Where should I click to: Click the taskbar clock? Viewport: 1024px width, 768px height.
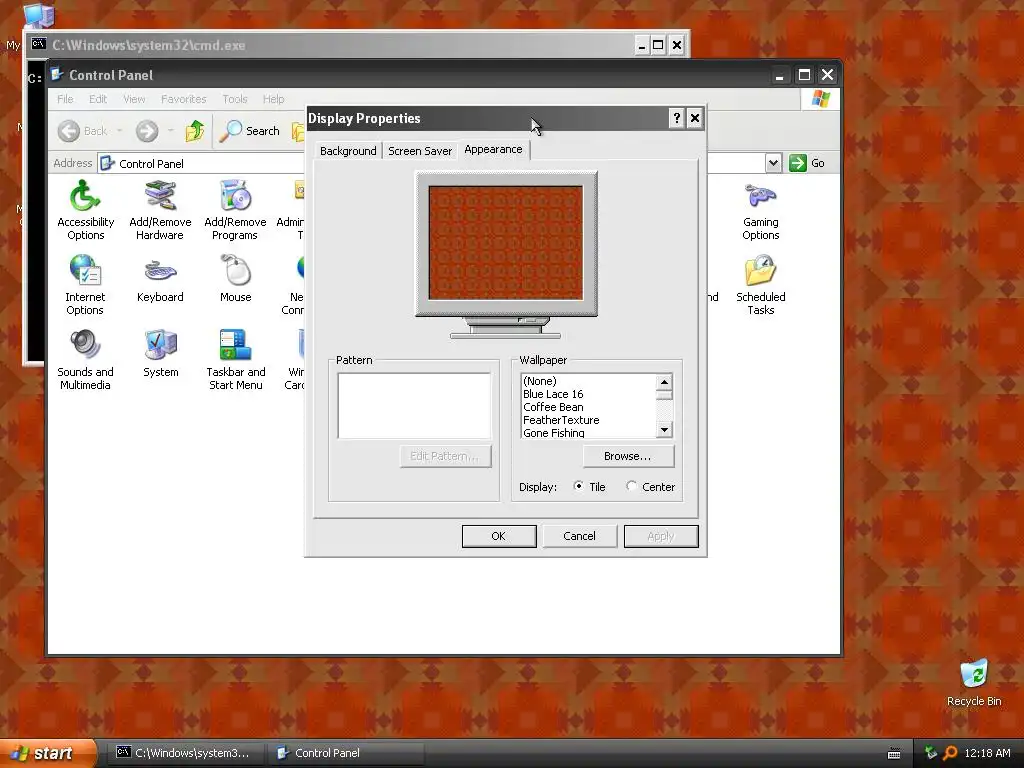tap(987, 753)
